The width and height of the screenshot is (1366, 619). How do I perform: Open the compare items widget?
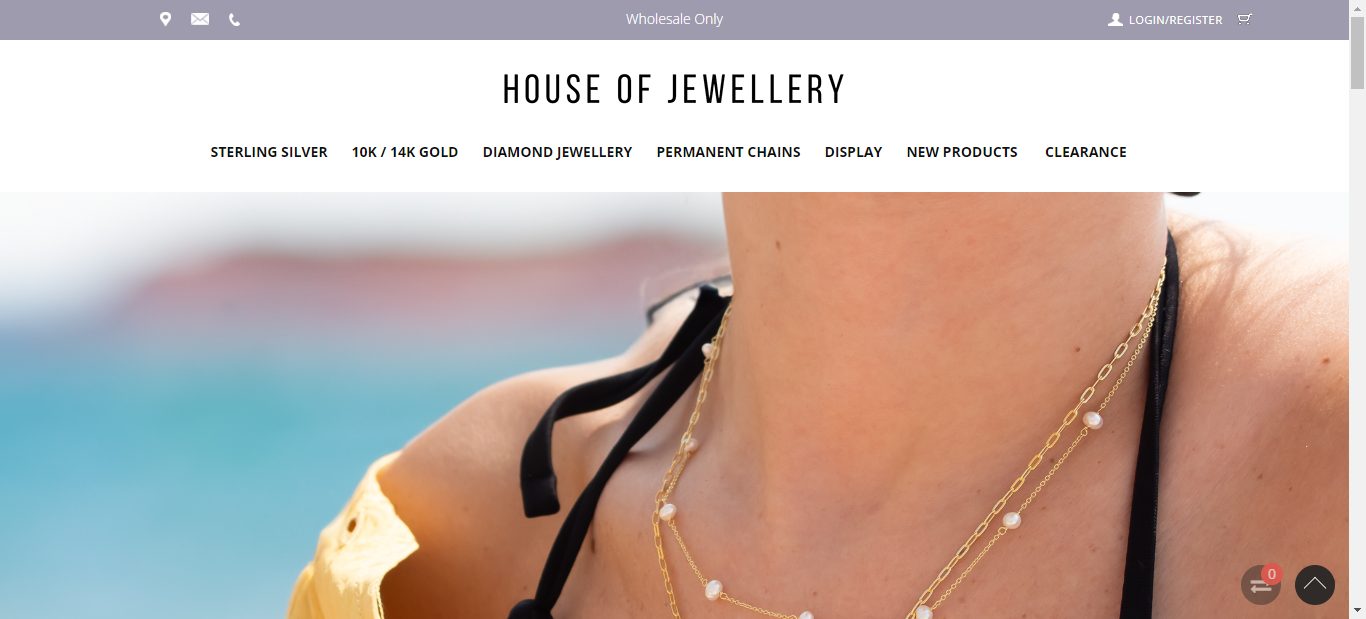(1260, 586)
